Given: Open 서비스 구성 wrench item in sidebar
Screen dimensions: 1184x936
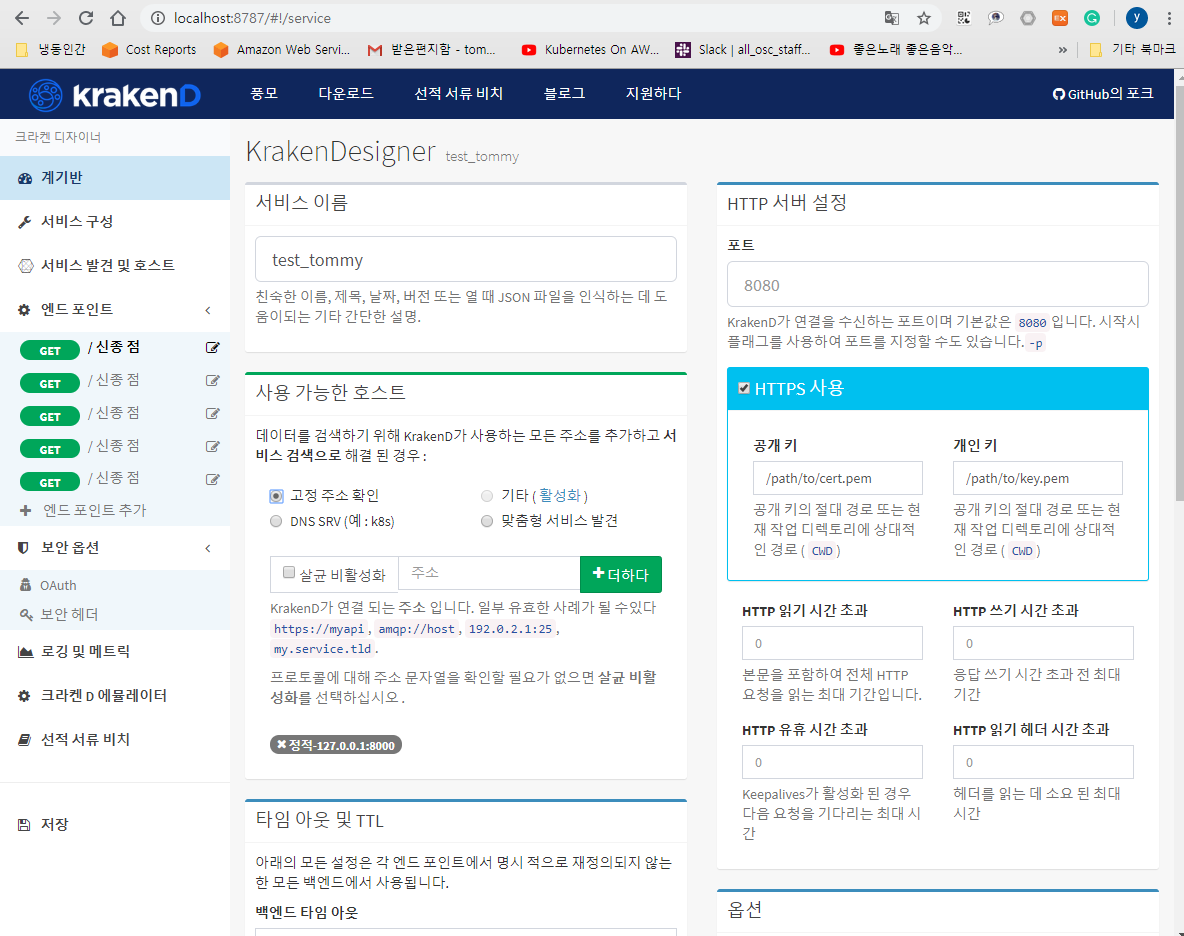Looking at the screenshot, I should [115, 222].
